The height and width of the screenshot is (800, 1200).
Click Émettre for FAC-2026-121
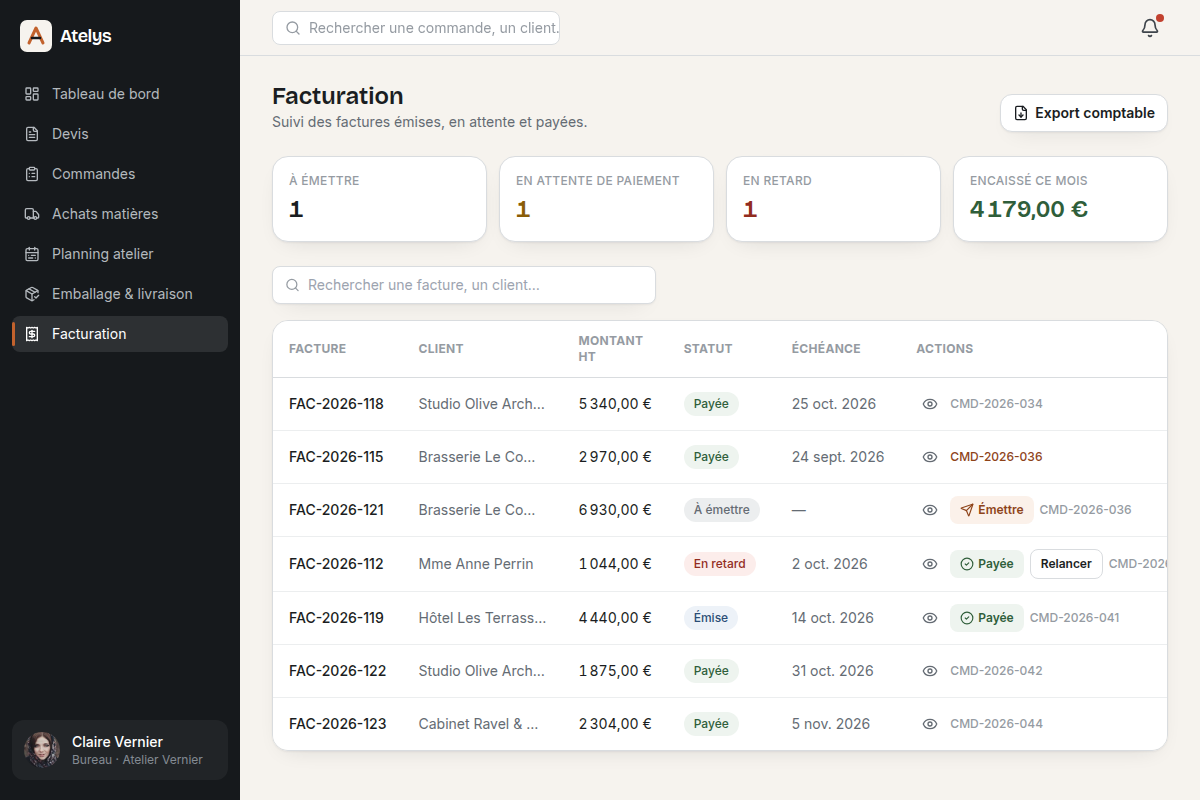[x=992, y=510]
